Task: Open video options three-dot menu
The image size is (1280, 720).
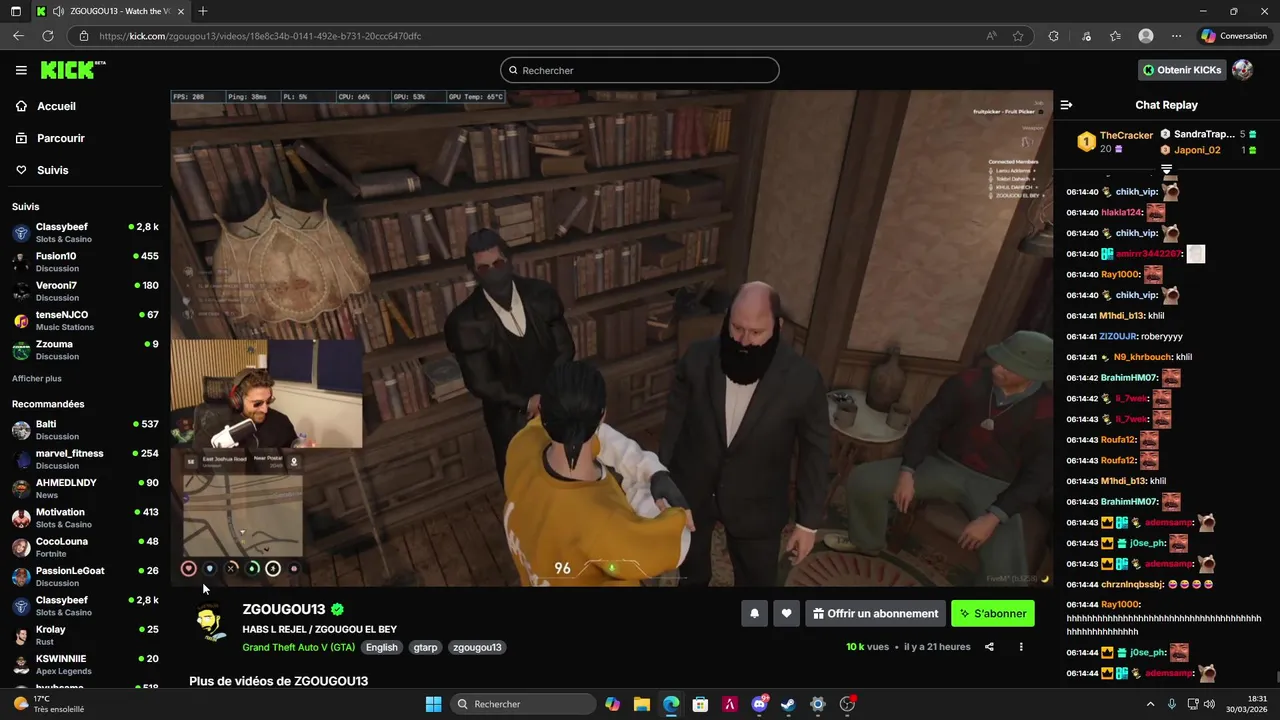Action: pos(1021,647)
